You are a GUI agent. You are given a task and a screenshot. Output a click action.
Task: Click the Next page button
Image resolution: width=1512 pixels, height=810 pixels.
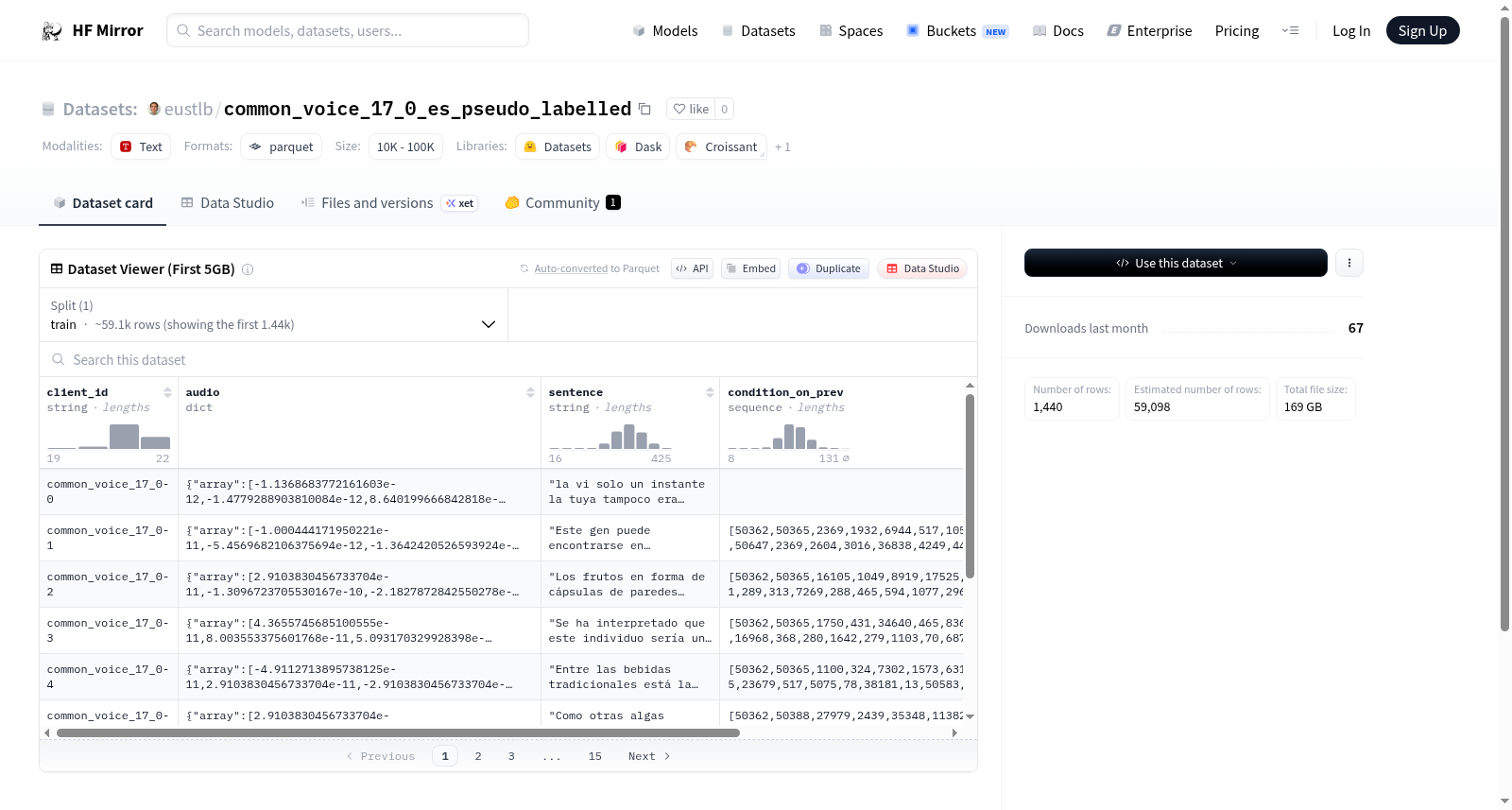[649, 756]
